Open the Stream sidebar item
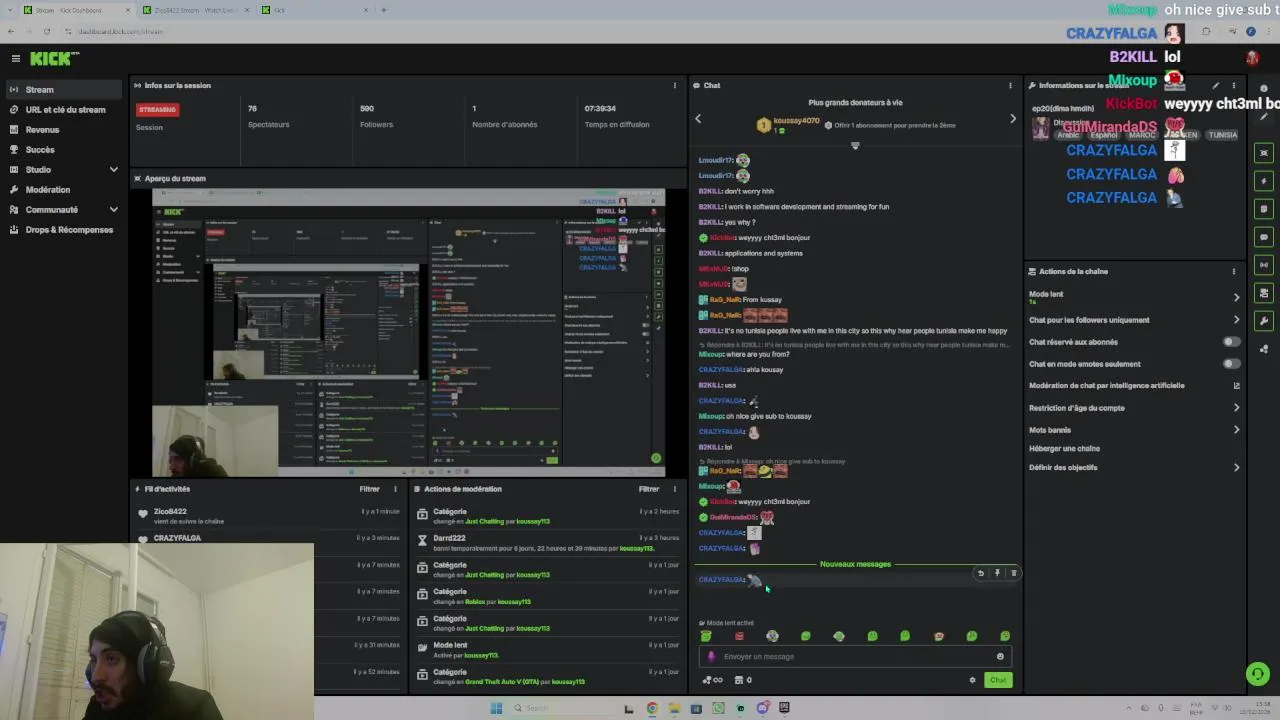The width and height of the screenshot is (1280, 720). (62, 90)
